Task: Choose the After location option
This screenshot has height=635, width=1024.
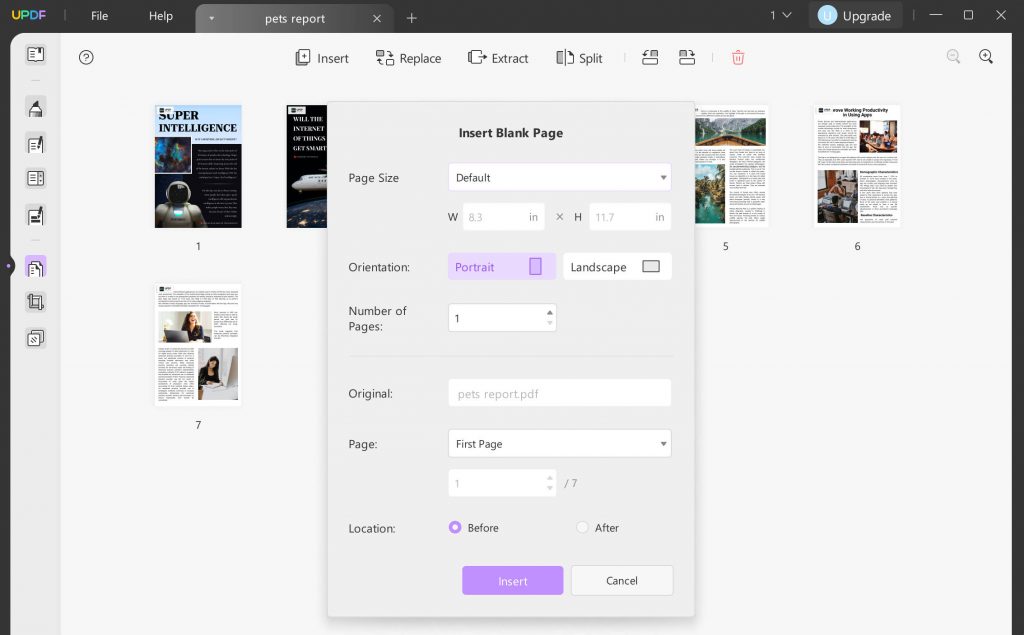Action: click(583, 527)
